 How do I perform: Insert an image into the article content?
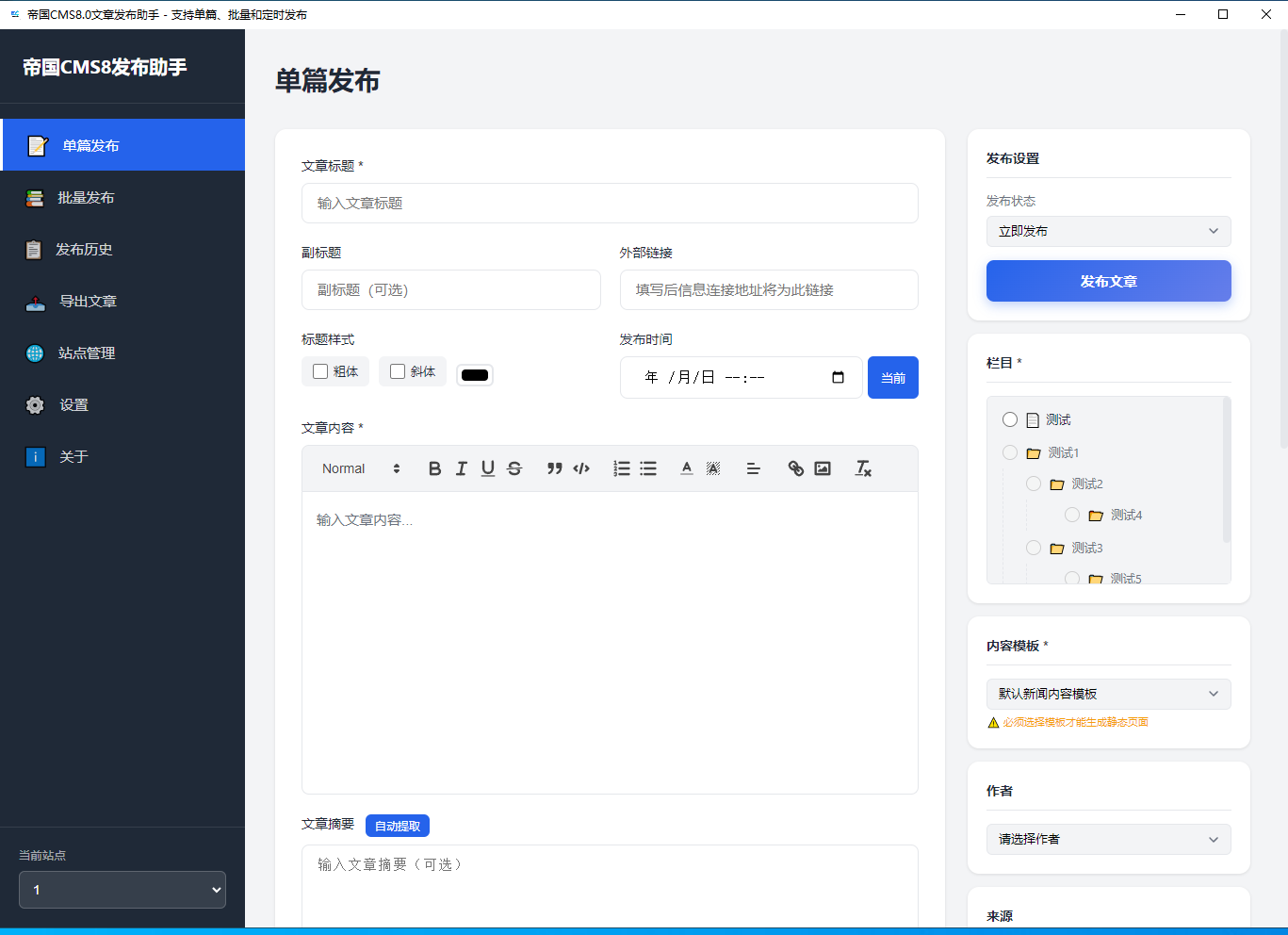tap(822, 467)
